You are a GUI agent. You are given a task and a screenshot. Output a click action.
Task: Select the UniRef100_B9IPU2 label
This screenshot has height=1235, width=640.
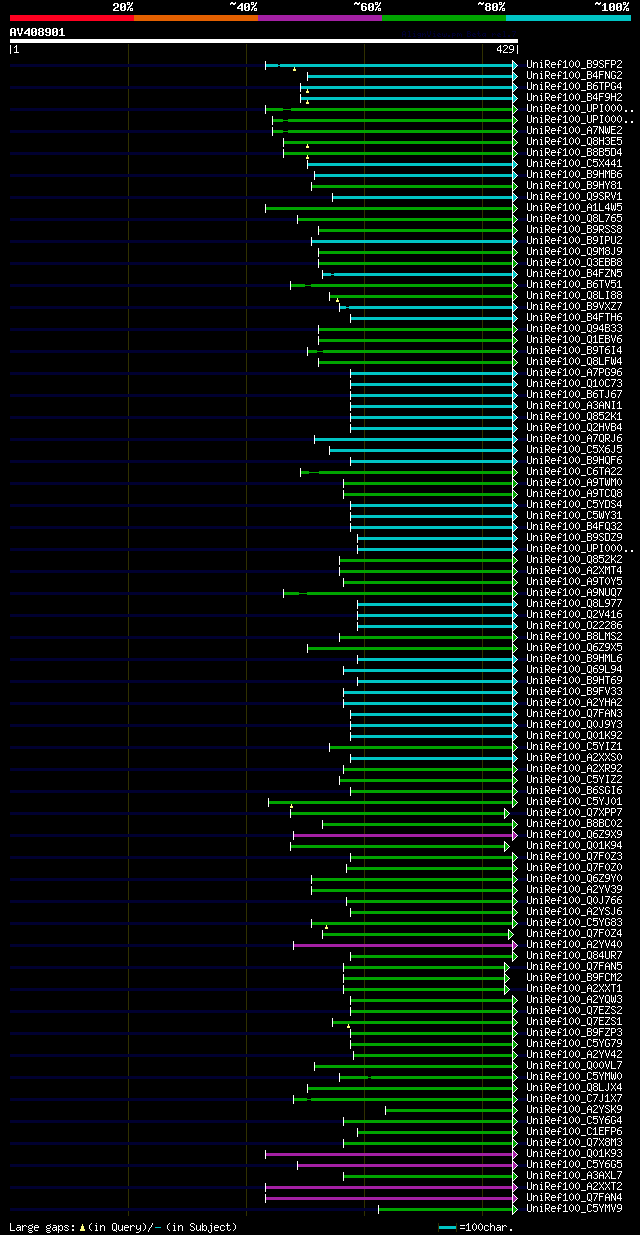tap(574, 240)
